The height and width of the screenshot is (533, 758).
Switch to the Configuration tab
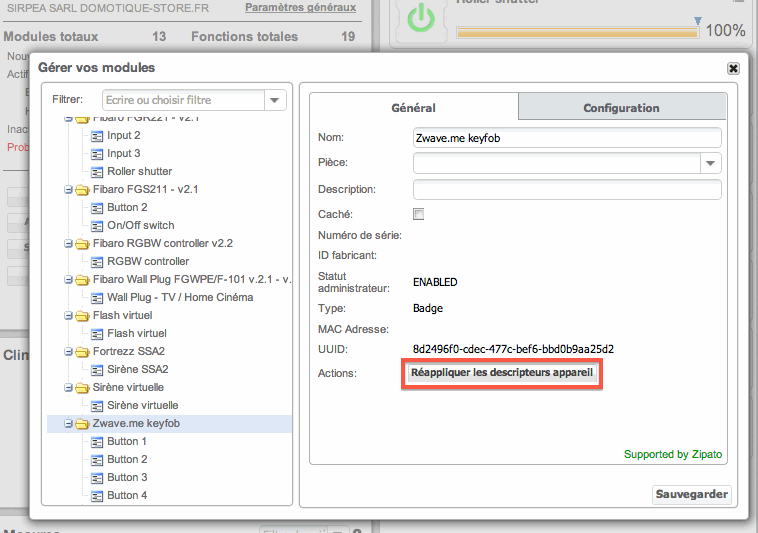tap(621, 108)
